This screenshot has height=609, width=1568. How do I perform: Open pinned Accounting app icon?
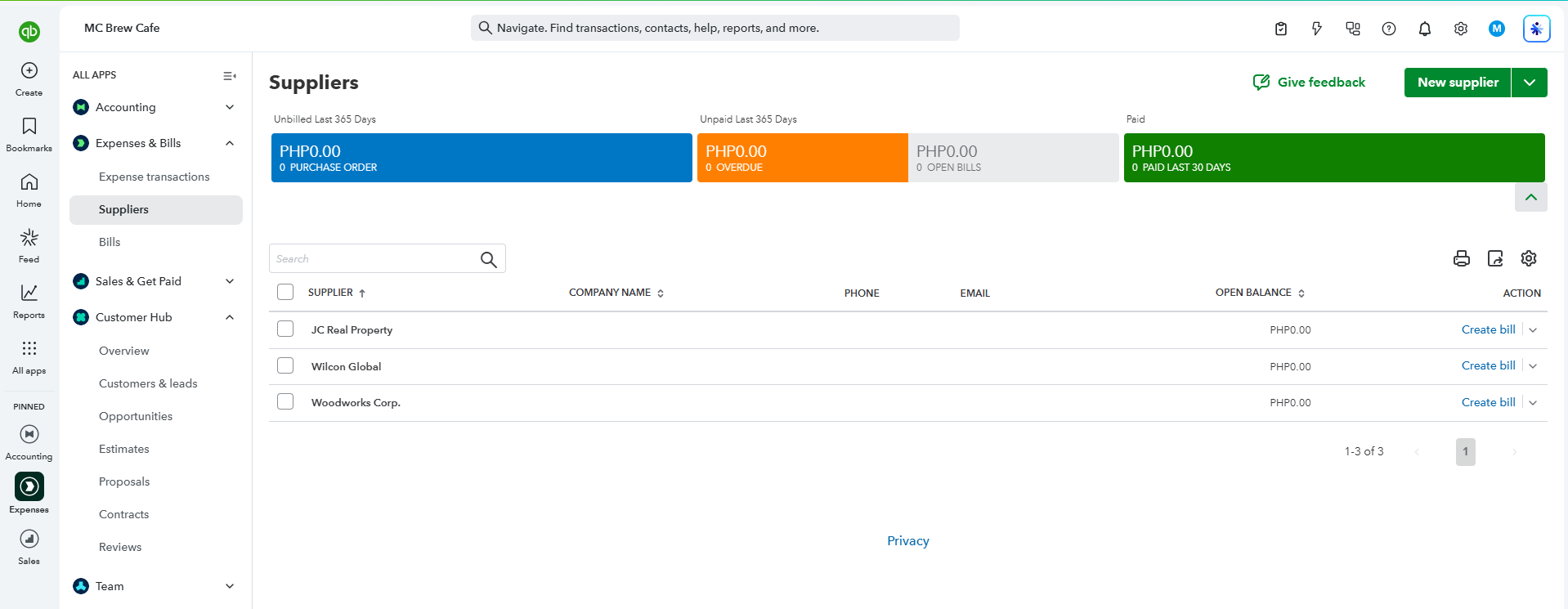click(x=29, y=434)
